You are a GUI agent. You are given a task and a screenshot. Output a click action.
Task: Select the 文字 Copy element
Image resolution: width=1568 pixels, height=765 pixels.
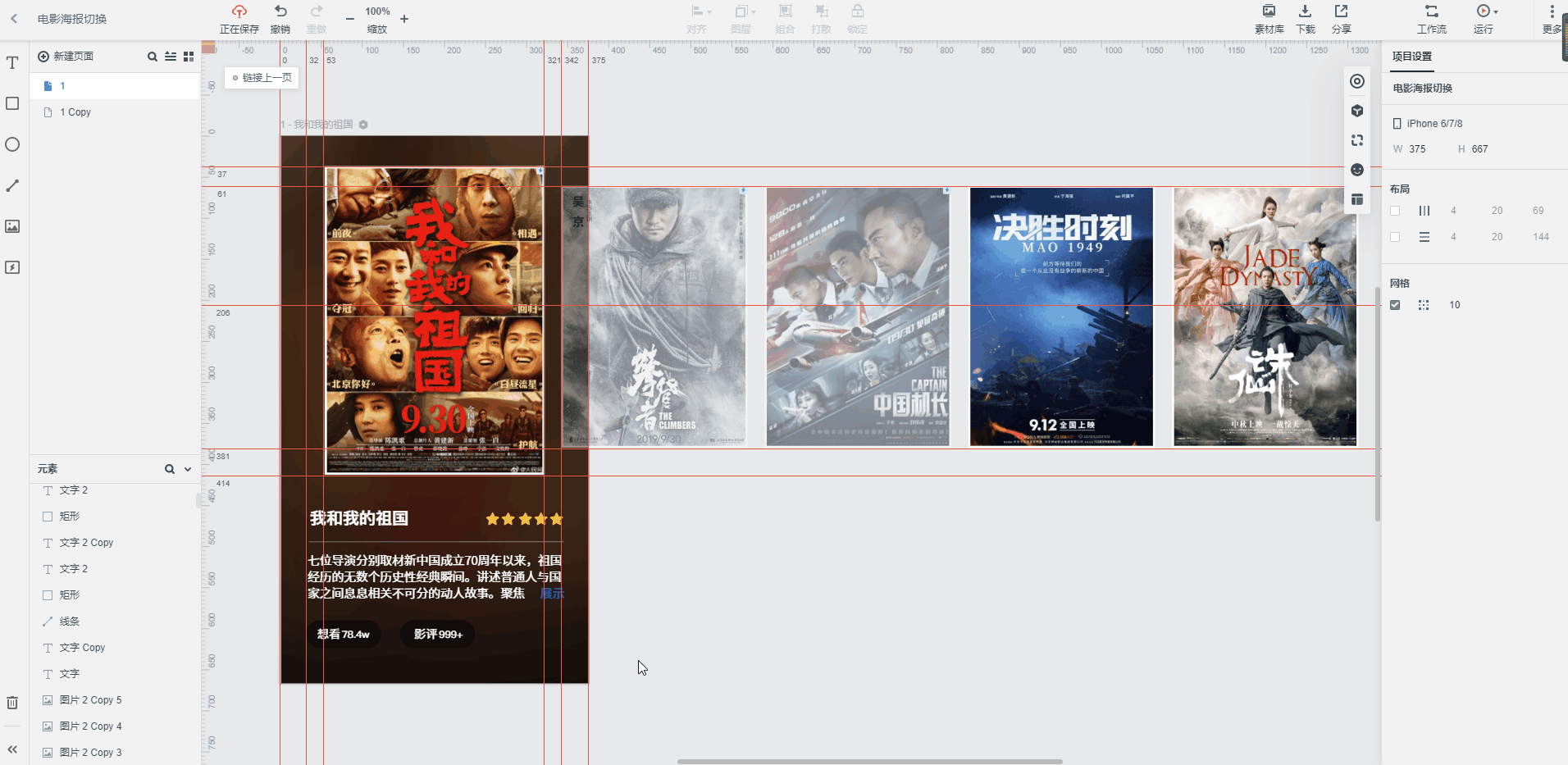115,648
